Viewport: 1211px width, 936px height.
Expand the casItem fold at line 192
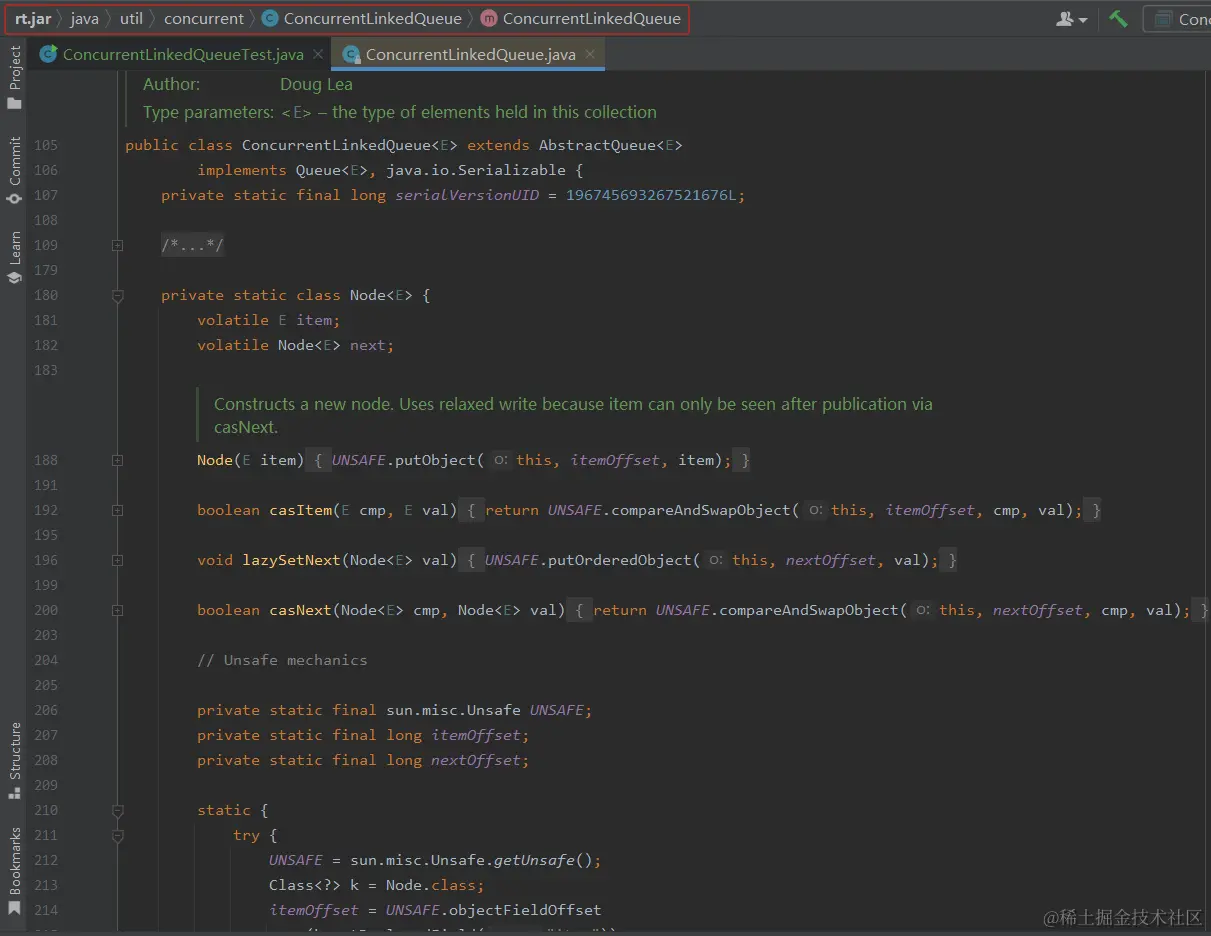[118, 510]
